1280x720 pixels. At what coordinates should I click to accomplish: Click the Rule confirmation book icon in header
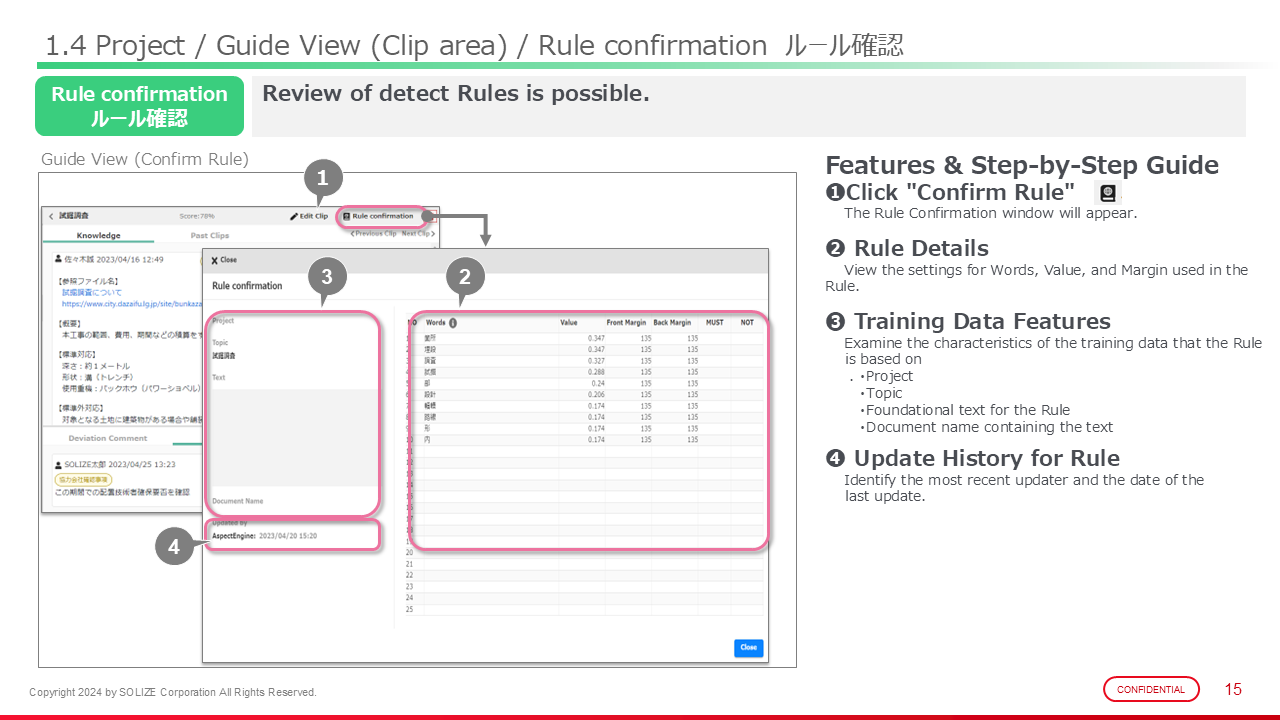pos(346,216)
